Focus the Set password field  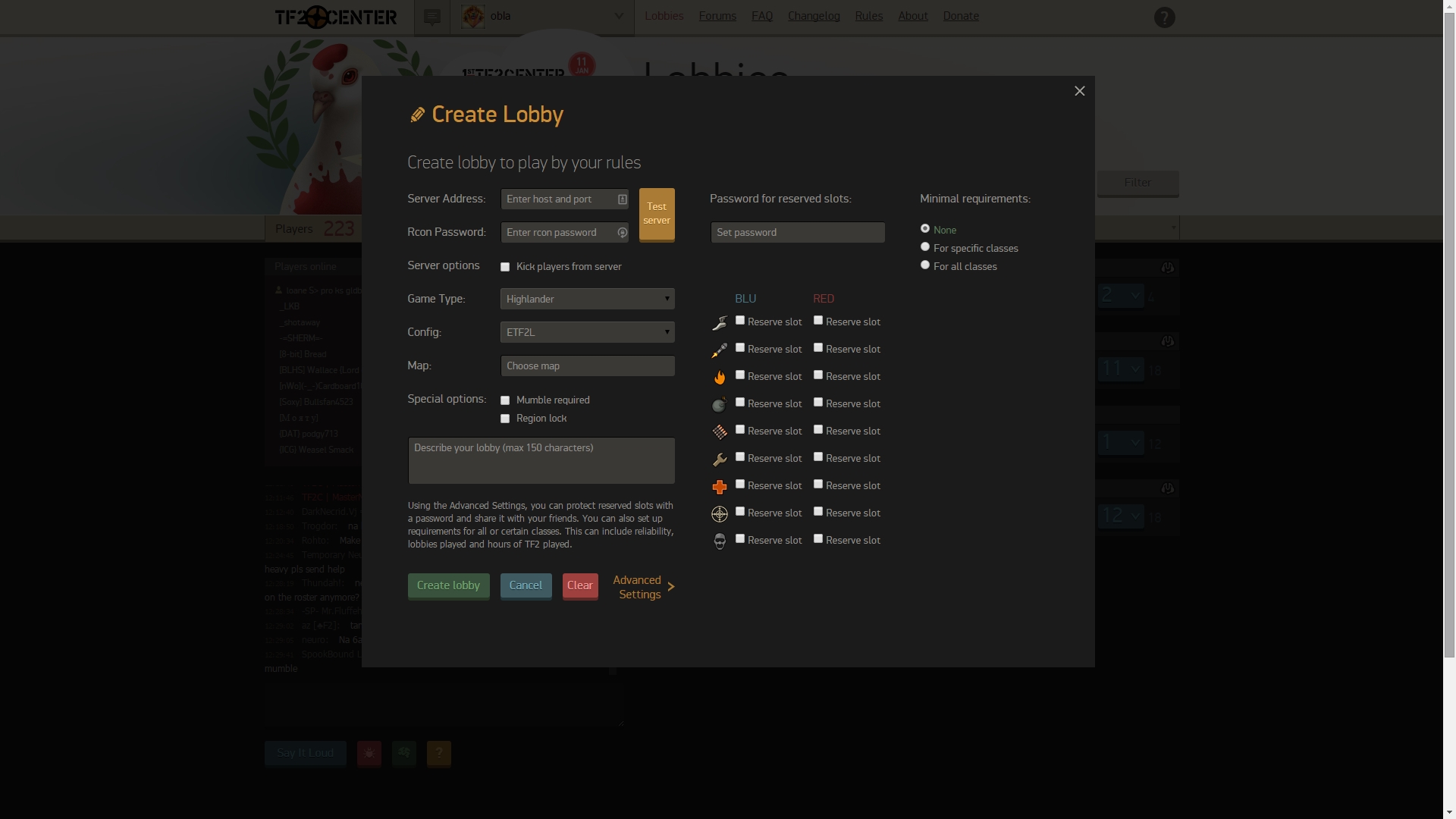pos(798,233)
